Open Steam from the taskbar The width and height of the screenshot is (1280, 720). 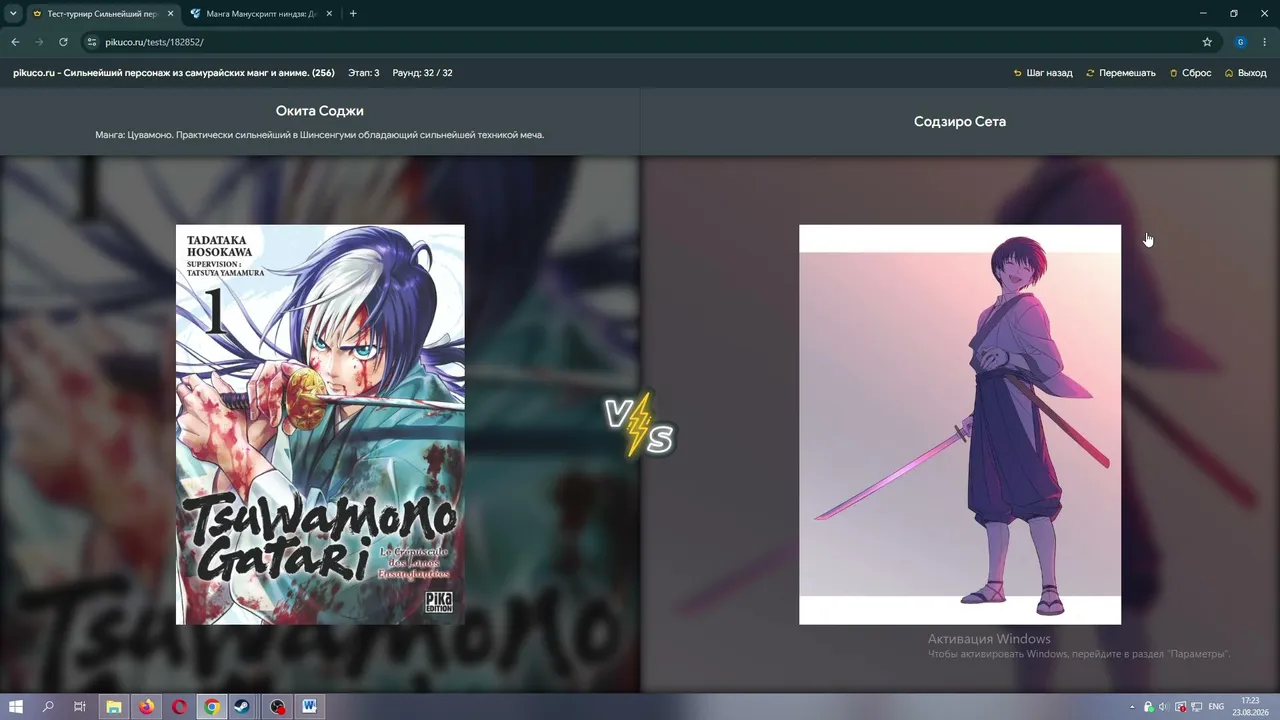click(244, 707)
